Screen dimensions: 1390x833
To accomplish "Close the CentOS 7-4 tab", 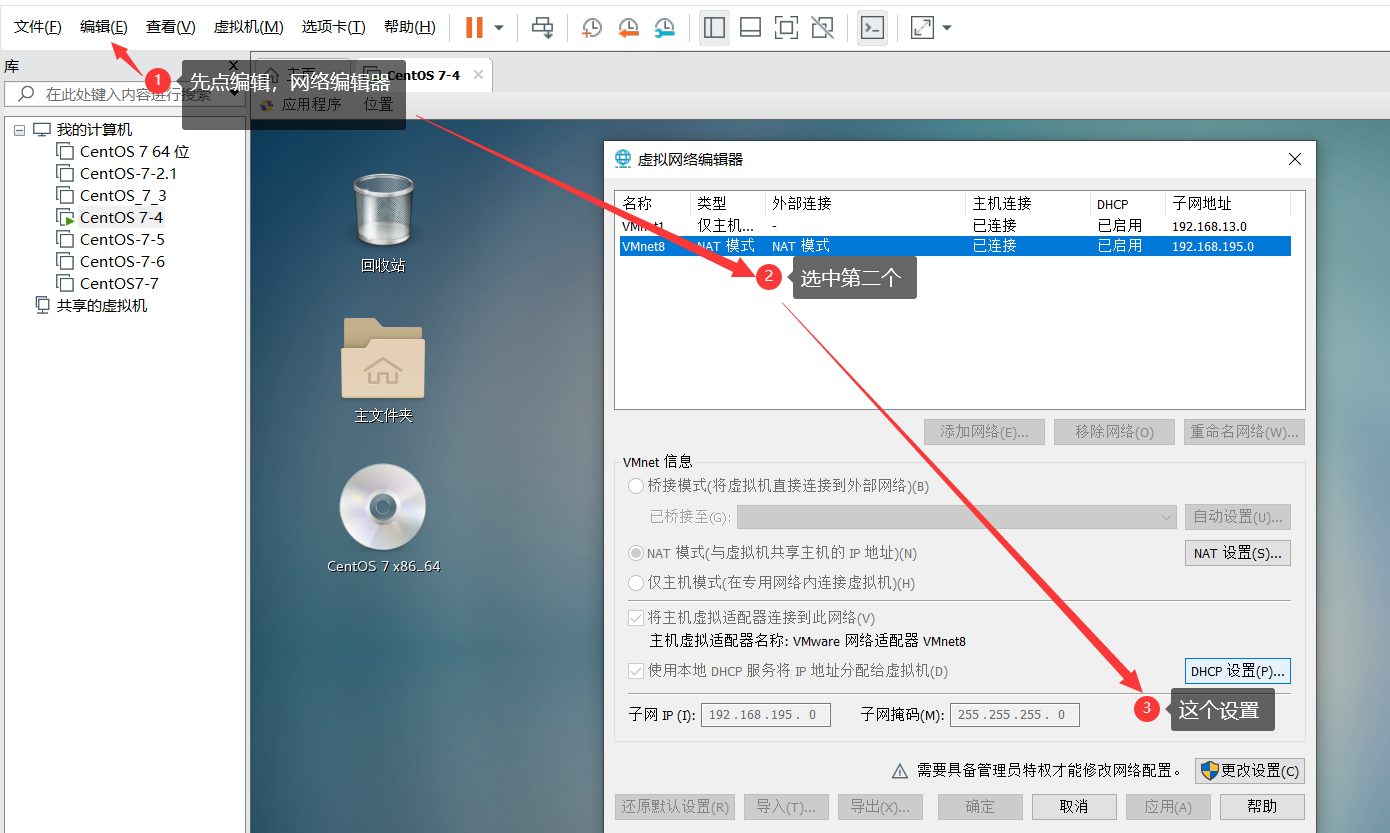I will click(478, 75).
